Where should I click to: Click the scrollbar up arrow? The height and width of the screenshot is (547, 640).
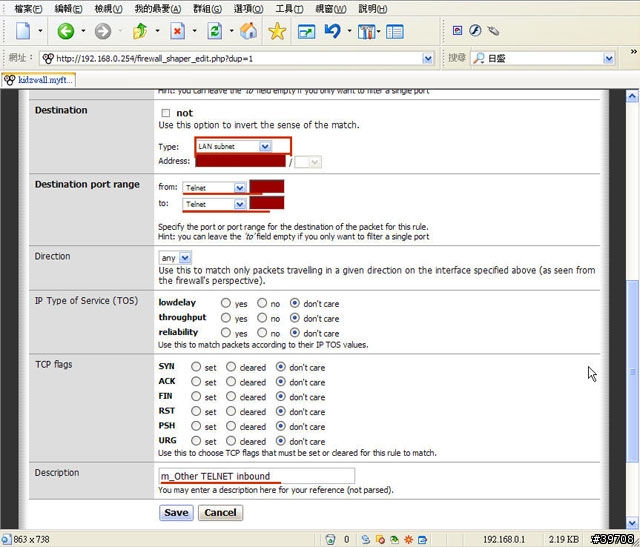point(632,96)
